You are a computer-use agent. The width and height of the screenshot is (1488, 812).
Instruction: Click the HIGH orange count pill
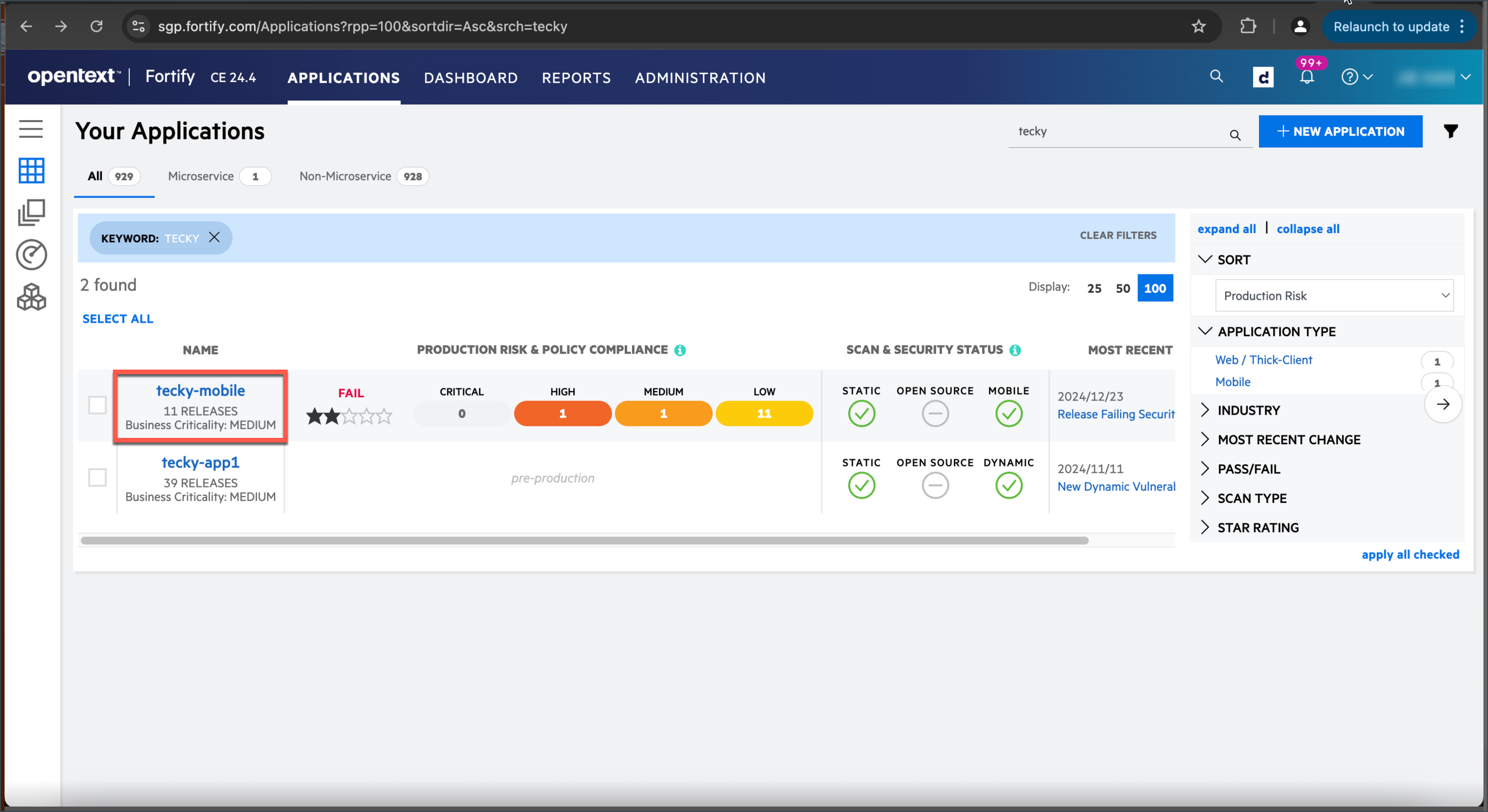click(x=563, y=413)
